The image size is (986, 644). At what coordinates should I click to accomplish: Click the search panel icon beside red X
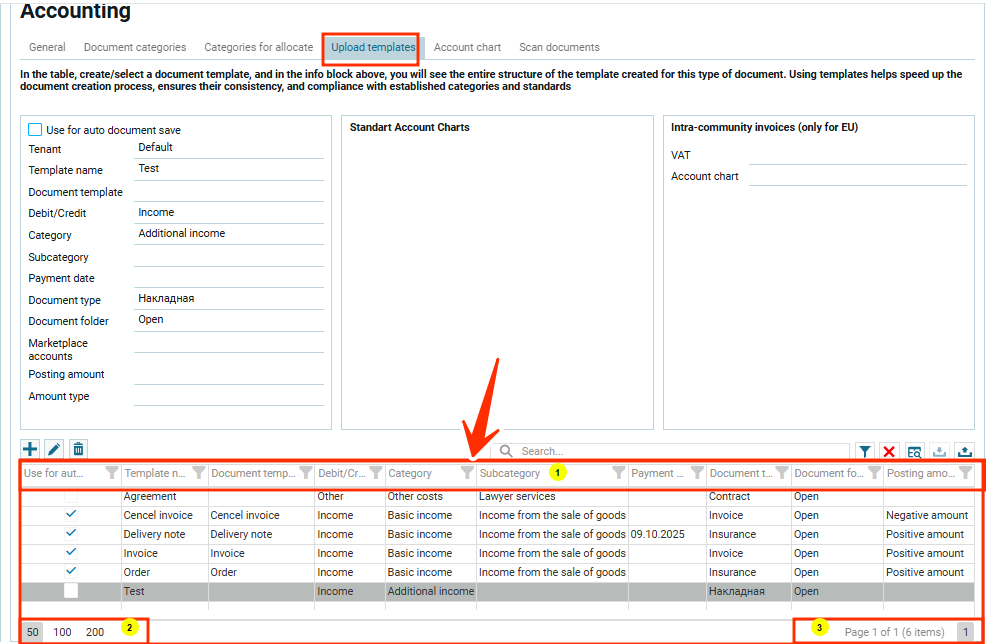click(x=914, y=452)
